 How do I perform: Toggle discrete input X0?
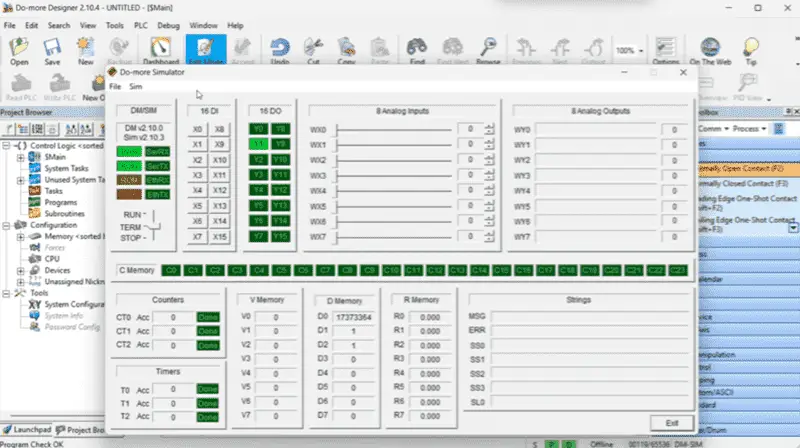[x=197, y=130]
